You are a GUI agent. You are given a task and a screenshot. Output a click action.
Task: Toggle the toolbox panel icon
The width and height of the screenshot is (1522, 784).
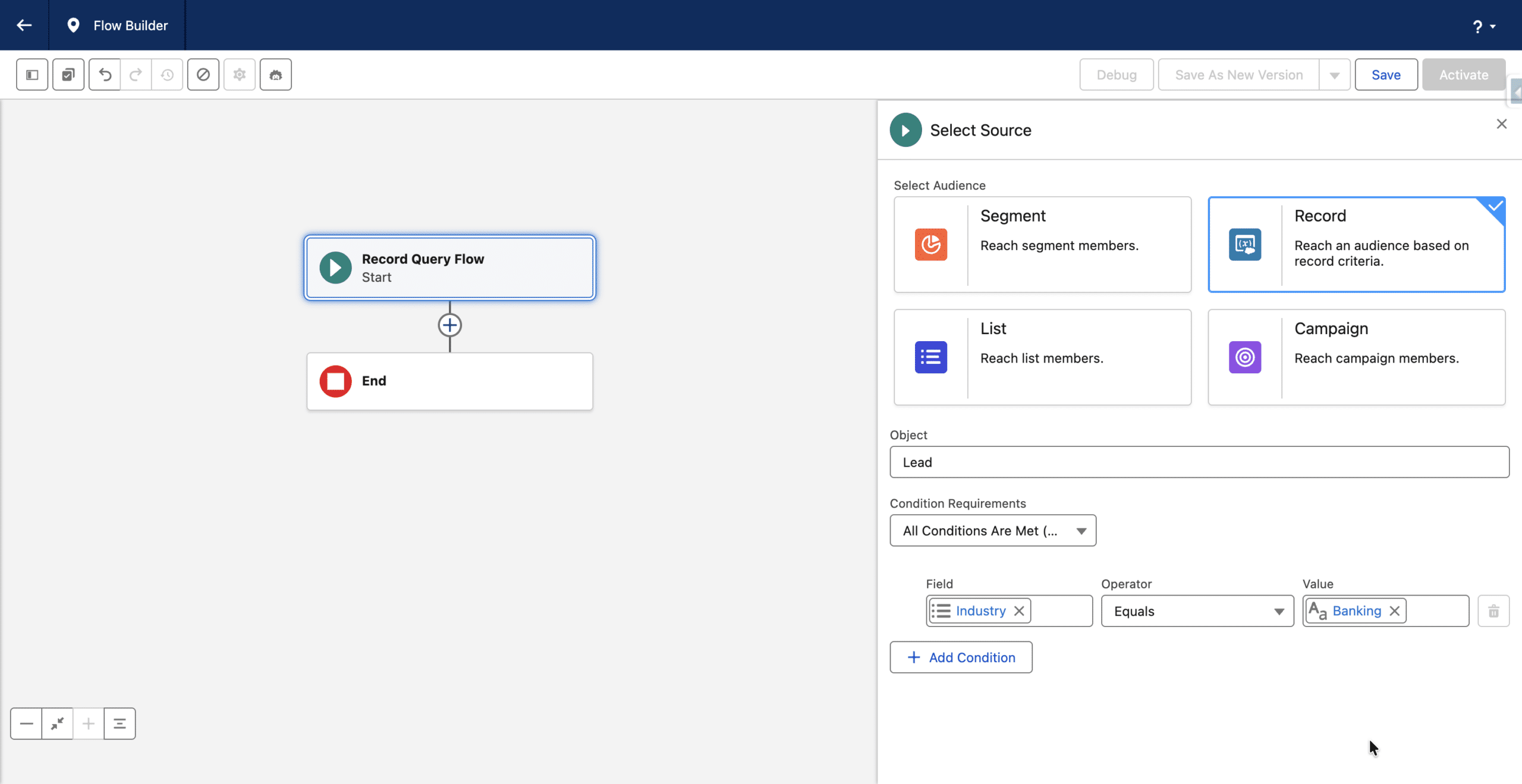(x=32, y=75)
